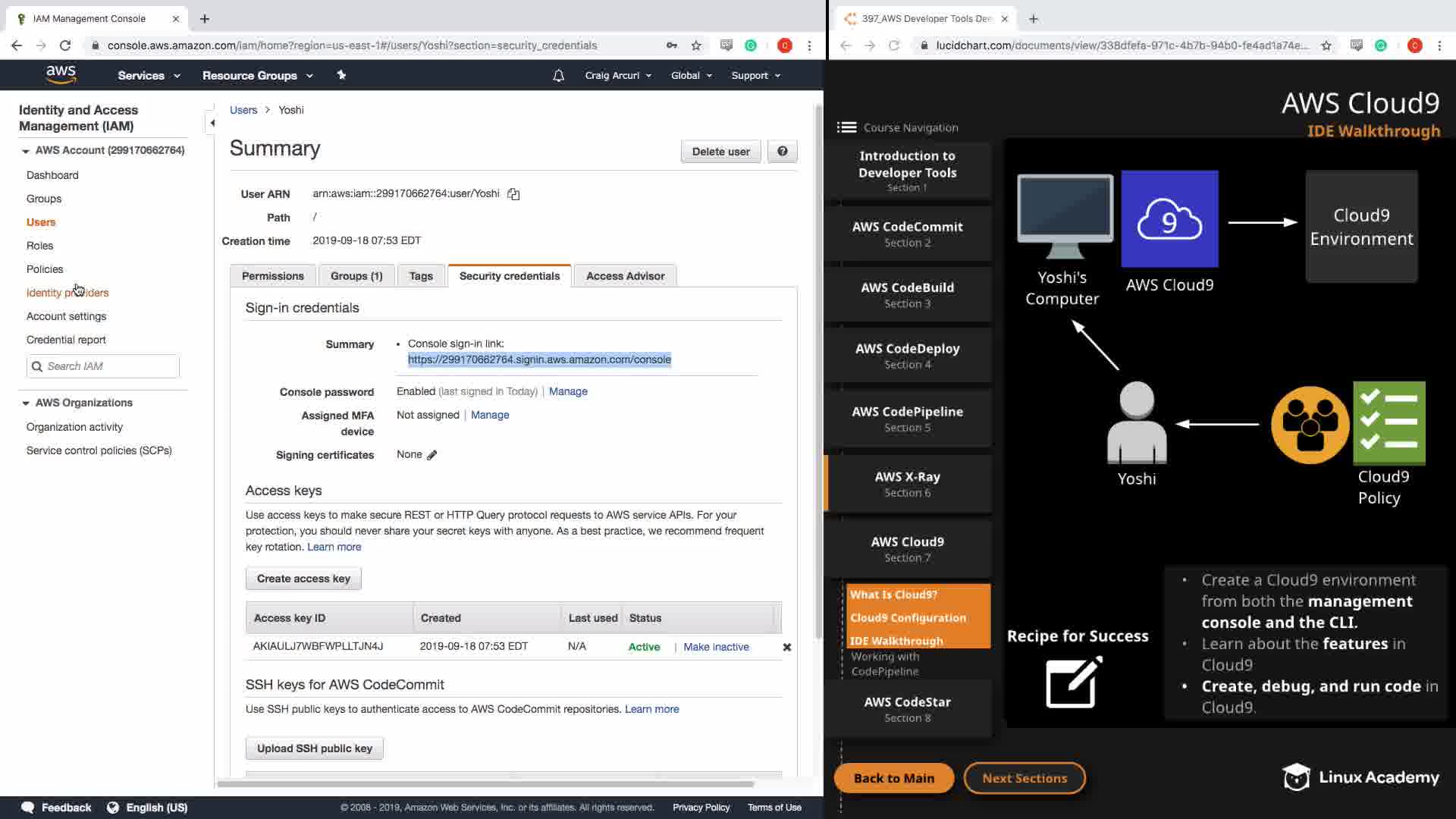
Task: Switch to the Access Advisor tab
Action: (x=625, y=276)
